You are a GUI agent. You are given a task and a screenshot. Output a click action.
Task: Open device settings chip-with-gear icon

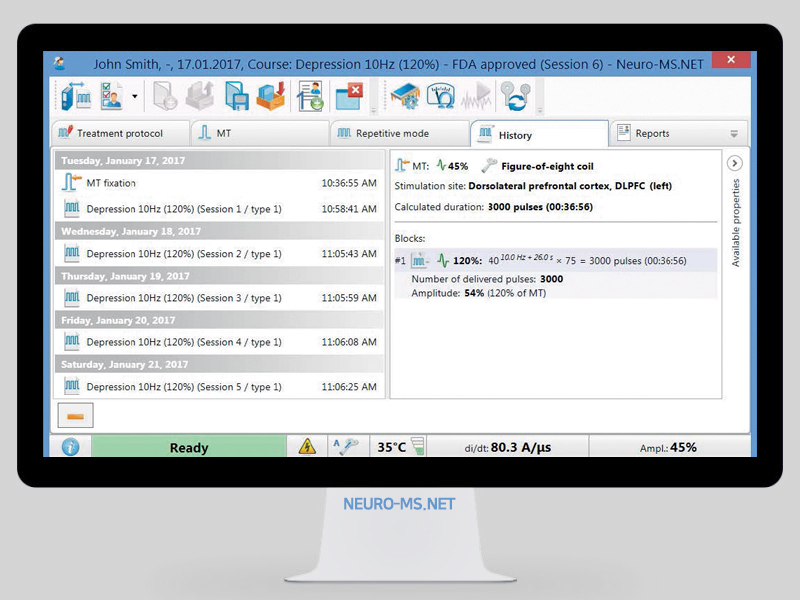pos(404,97)
